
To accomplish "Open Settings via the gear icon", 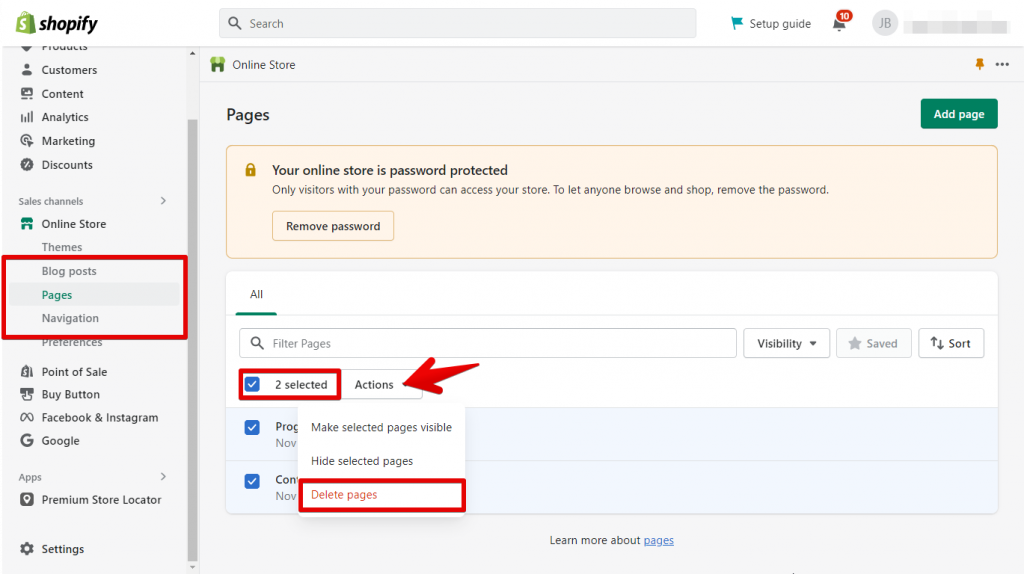I will pos(27,549).
